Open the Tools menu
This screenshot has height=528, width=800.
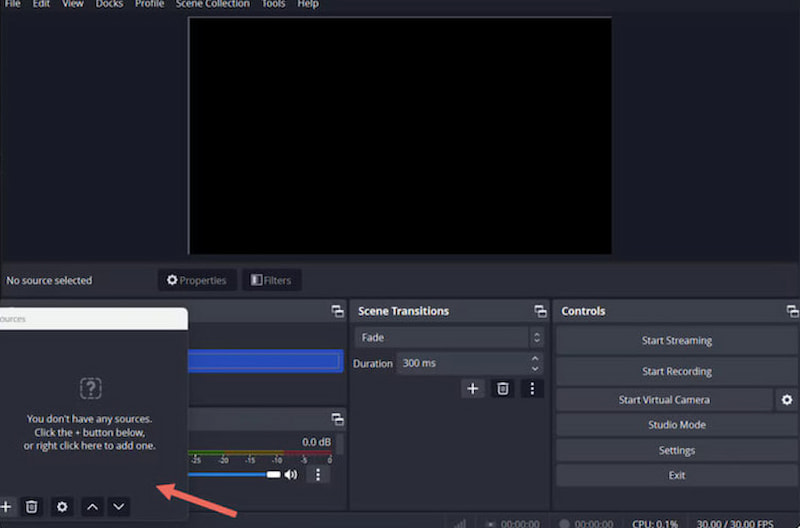click(273, 4)
